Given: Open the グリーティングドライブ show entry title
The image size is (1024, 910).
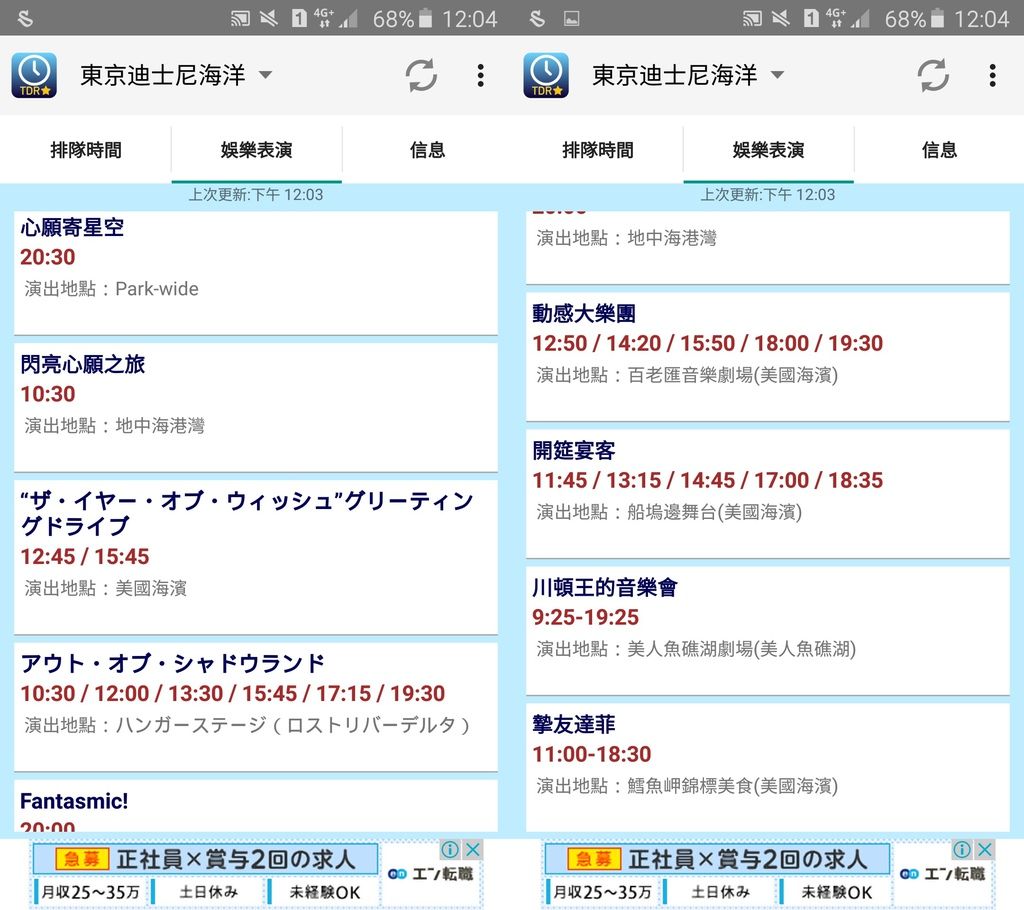Looking at the screenshot, I should [x=247, y=513].
